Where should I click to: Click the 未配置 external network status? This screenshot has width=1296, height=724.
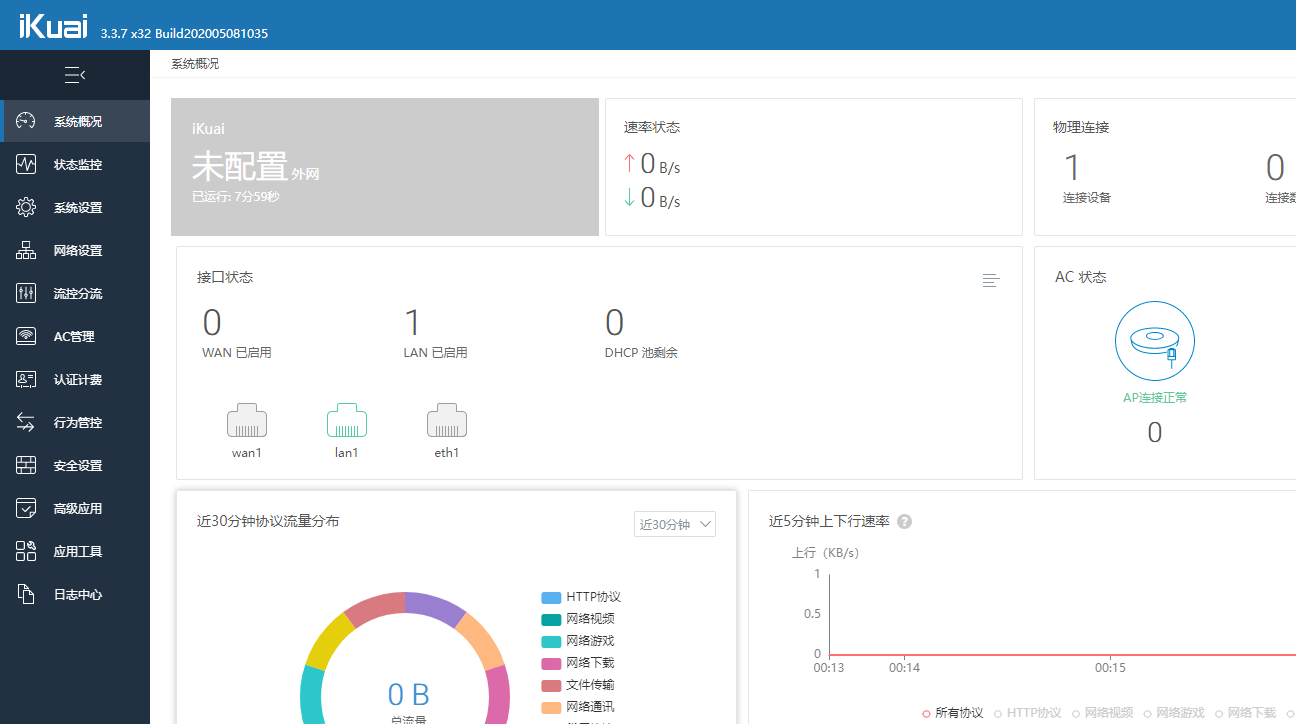239,167
